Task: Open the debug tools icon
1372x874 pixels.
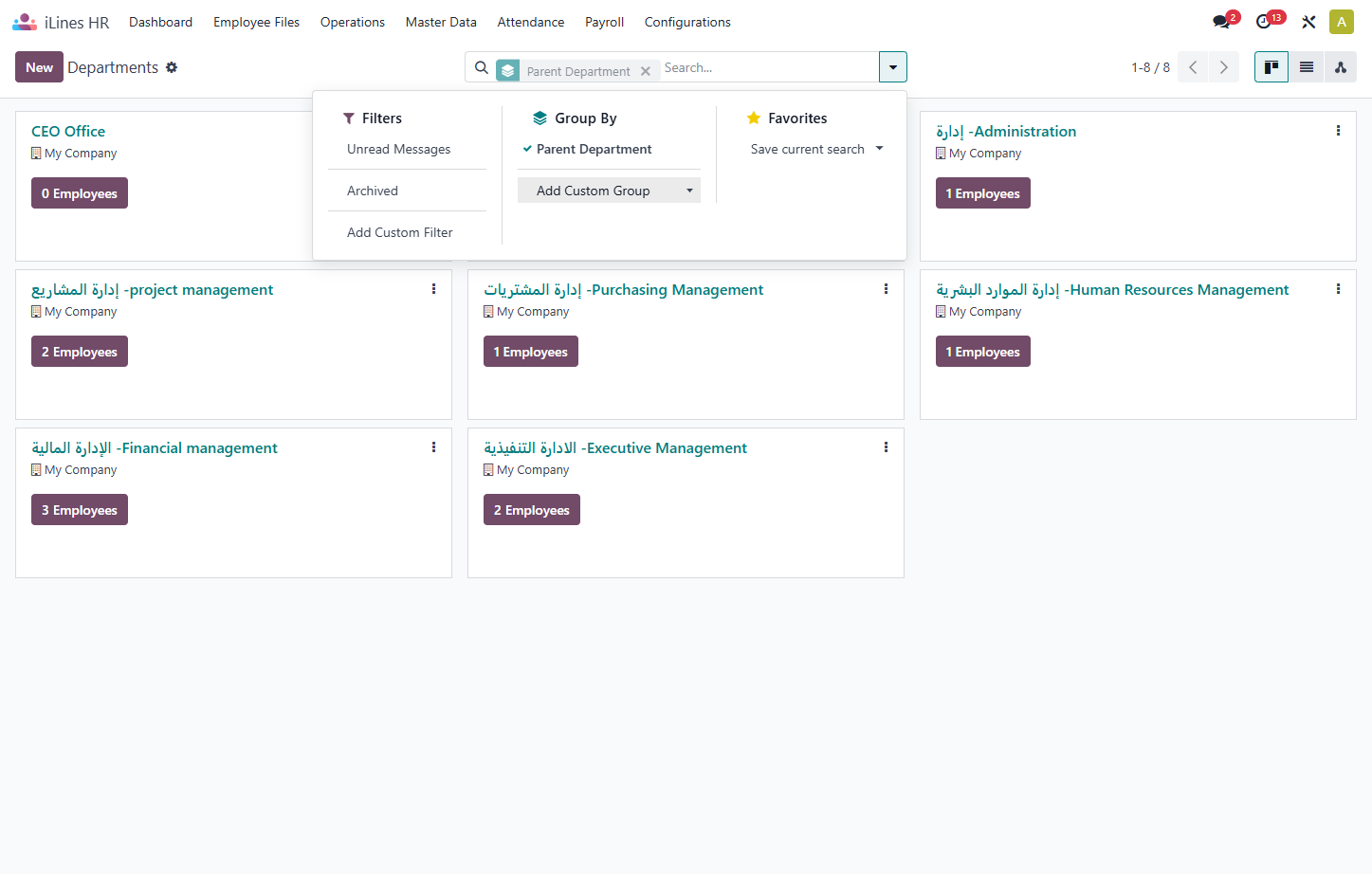Action: pyautogui.click(x=1308, y=22)
